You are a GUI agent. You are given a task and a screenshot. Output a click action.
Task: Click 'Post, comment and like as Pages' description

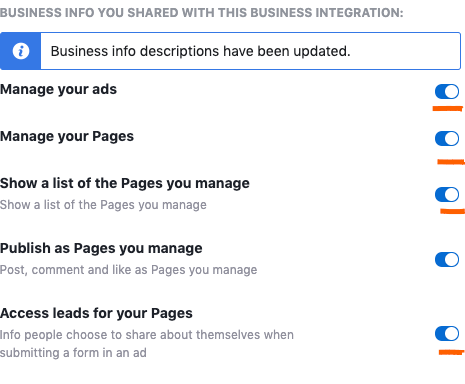coord(129,270)
